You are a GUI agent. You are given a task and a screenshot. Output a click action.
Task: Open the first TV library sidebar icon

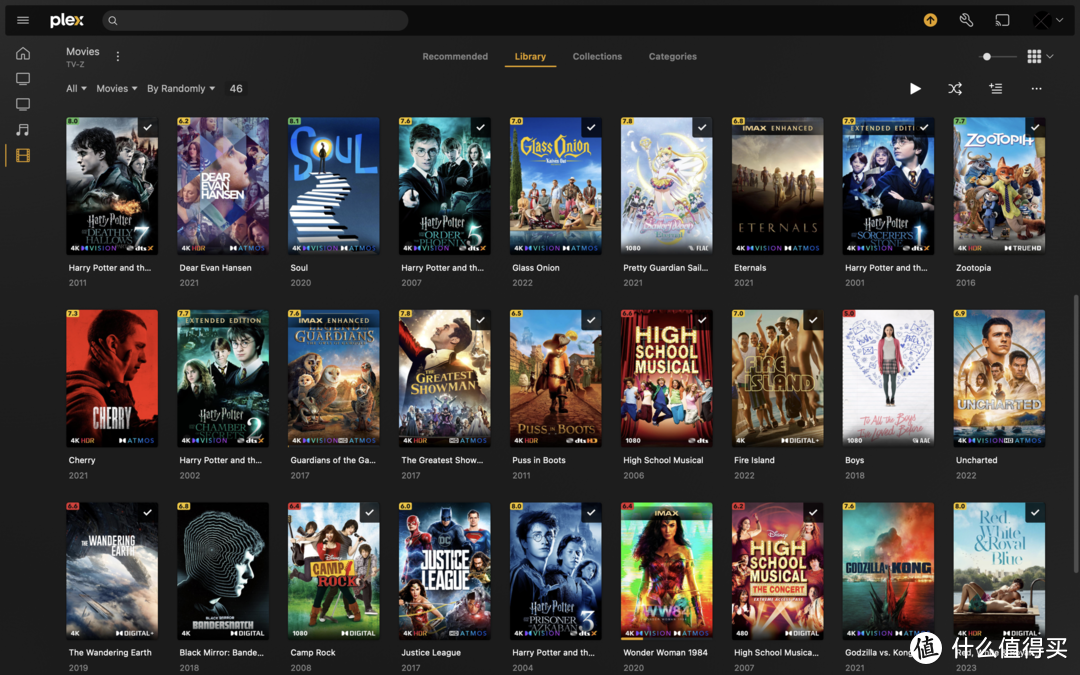click(23, 79)
